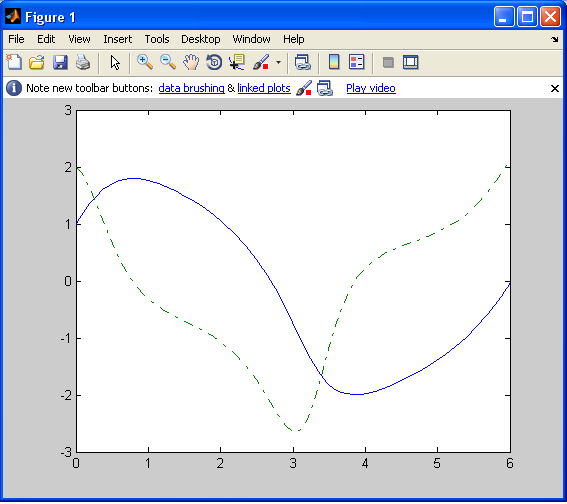Open the Help menu
567x504 pixels.
(x=293, y=39)
